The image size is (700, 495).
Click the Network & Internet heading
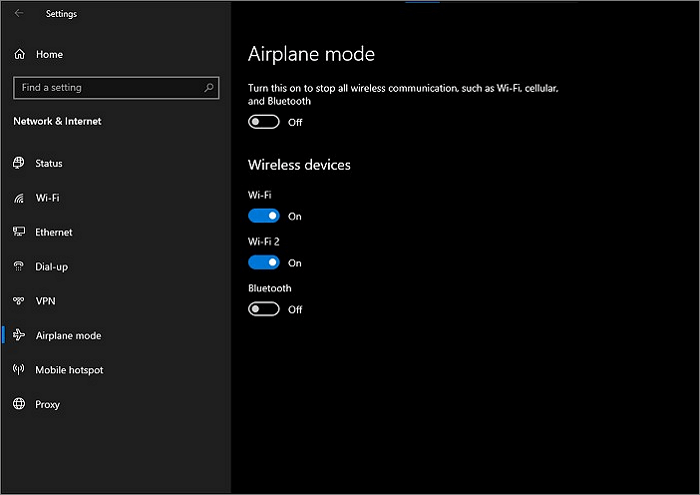click(58, 121)
